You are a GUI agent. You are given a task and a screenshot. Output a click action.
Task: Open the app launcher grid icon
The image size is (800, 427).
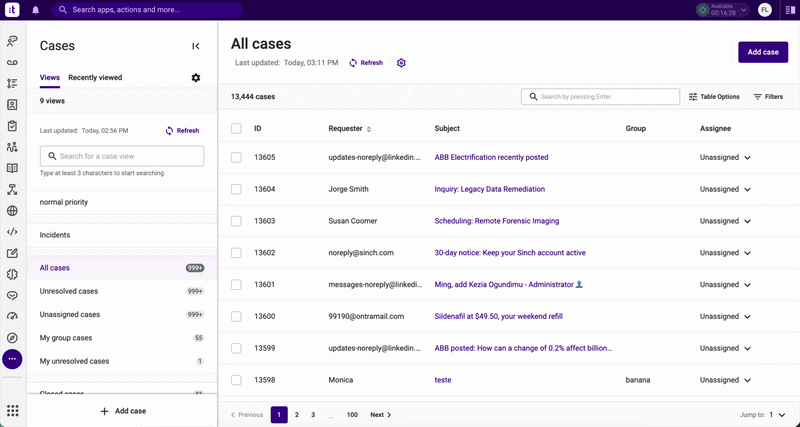coord(13,410)
